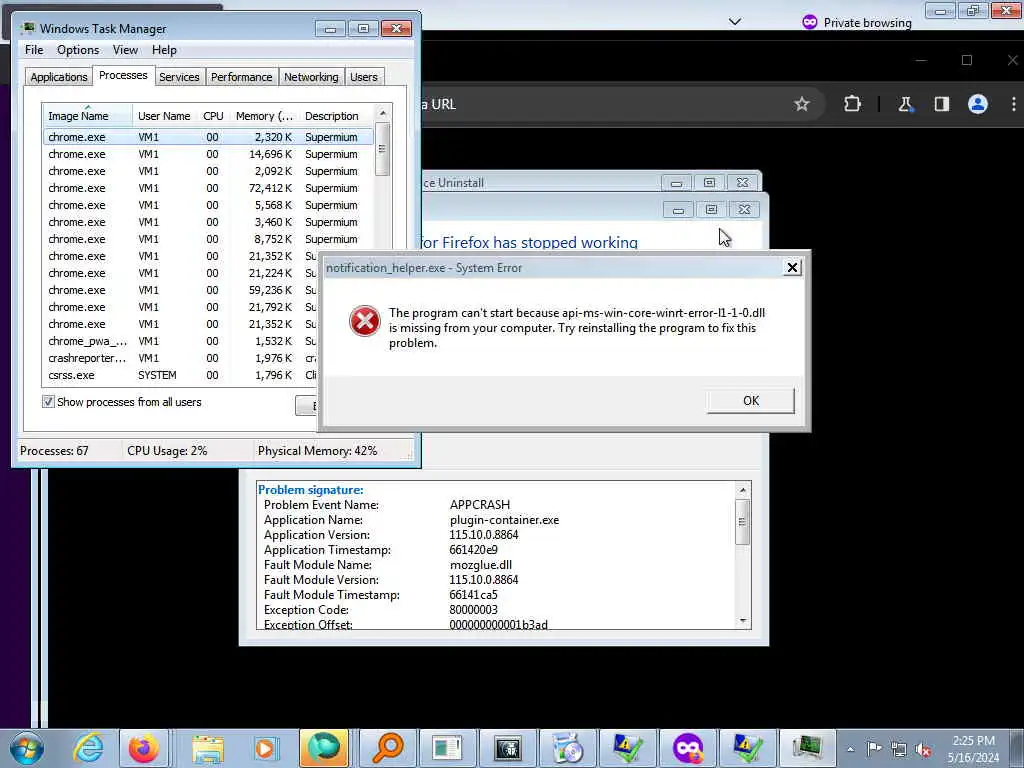Image resolution: width=1024 pixels, height=768 pixels.
Task: Click the plugin-container.exe application name value
Action: click(x=504, y=520)
